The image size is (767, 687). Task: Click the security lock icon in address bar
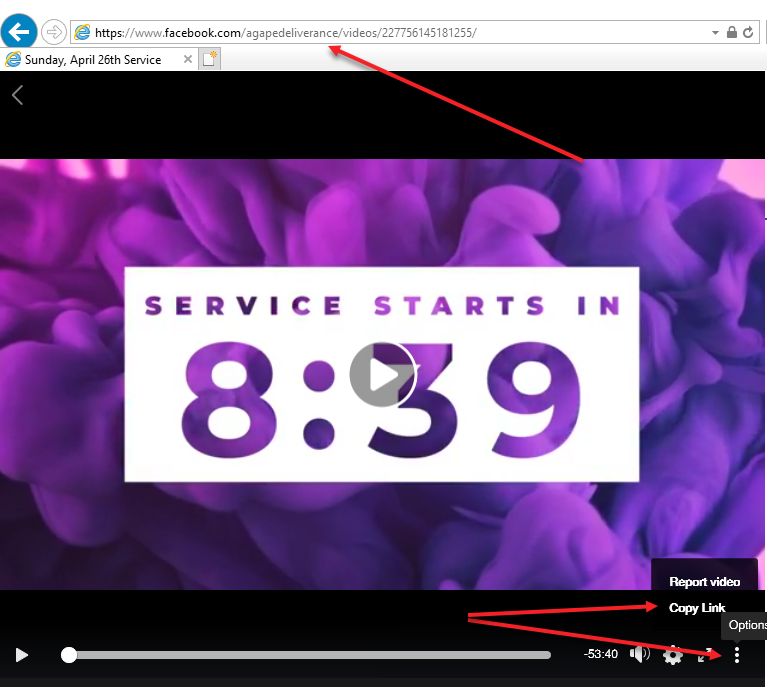point(732,32)
